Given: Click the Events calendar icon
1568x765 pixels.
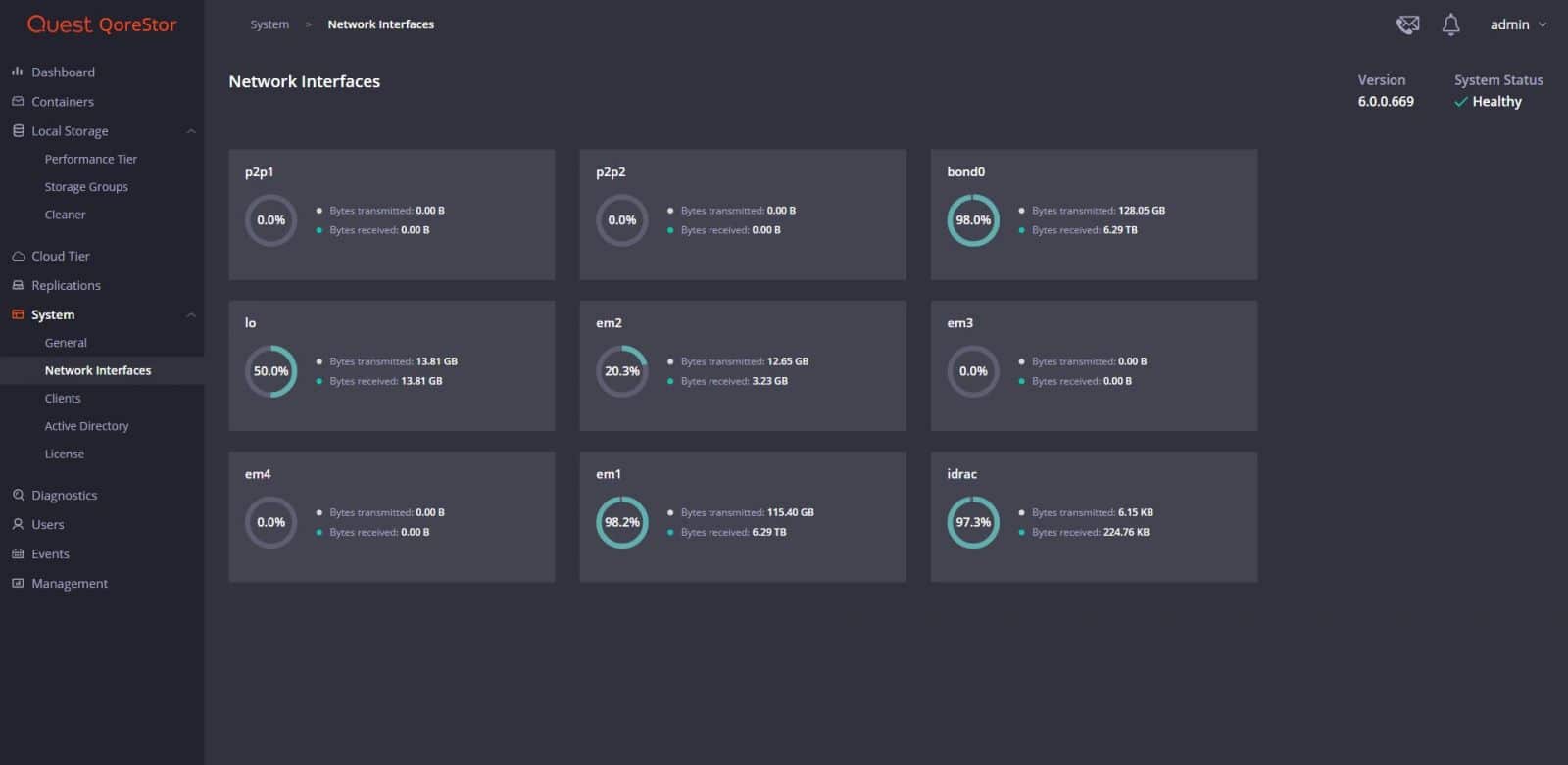Looking at the screenshot, I should point(18,553).
